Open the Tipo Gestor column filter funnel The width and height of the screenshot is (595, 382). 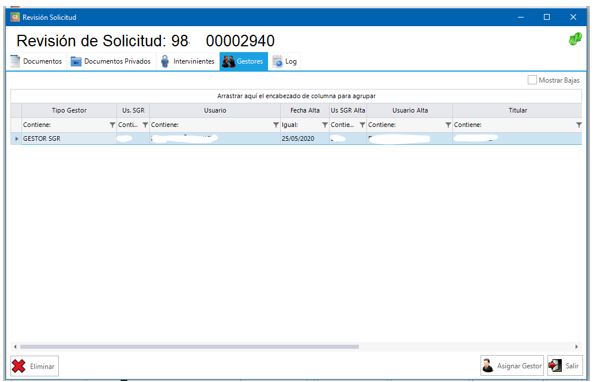point(112,125)
